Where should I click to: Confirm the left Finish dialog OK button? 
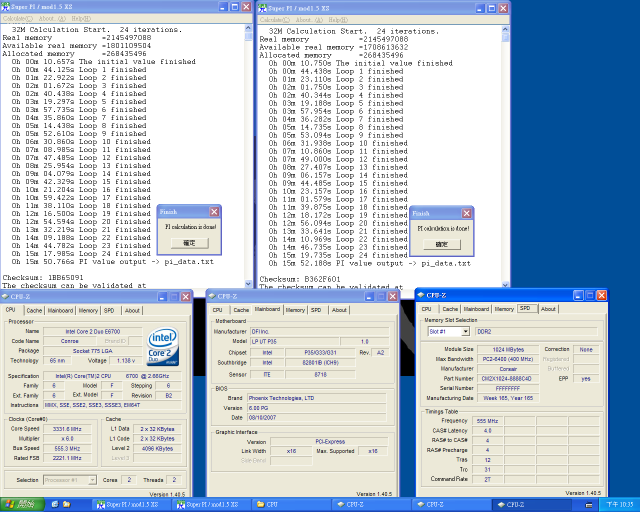189,243
